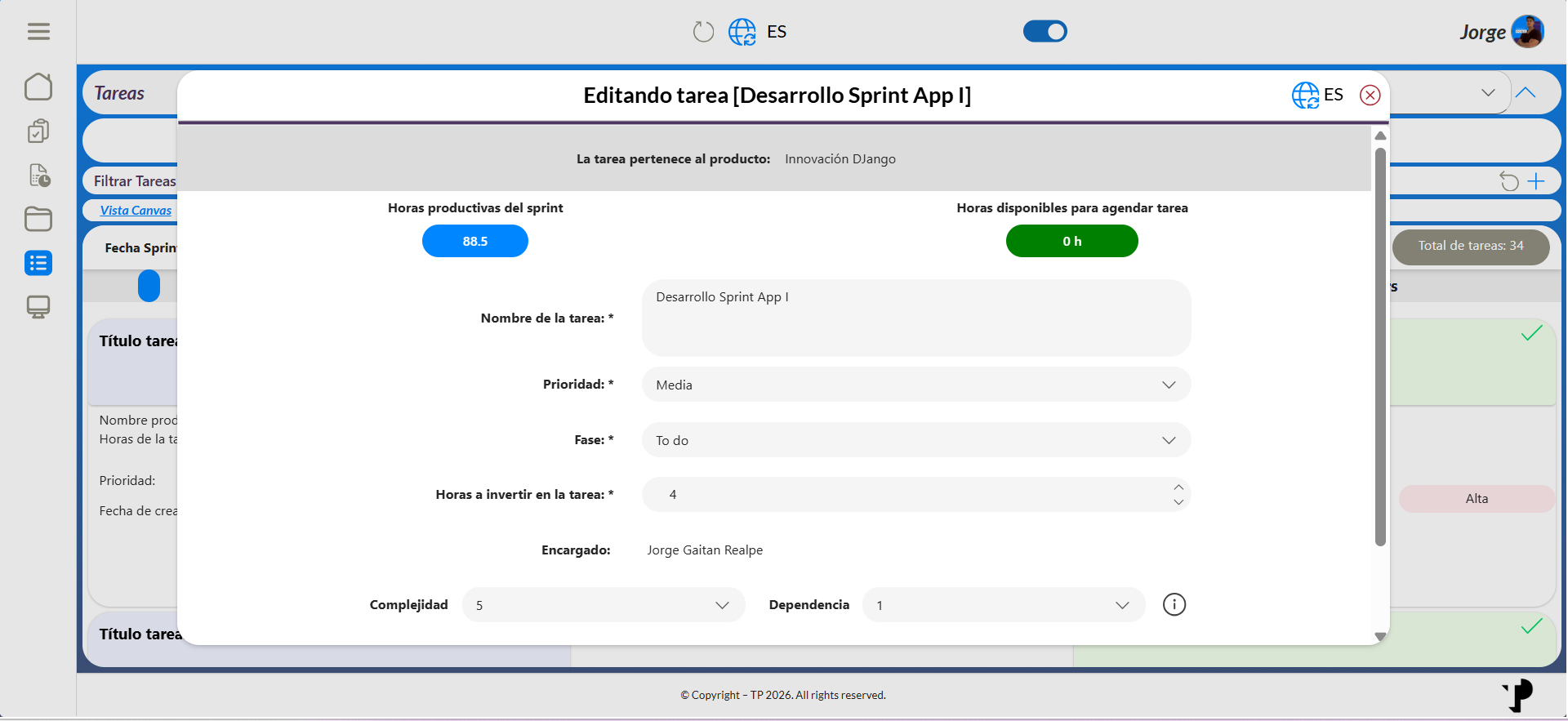Click the green checkmark on first task card
Image resolution: width=1568 pixels, height=721 pixels.
point(1532,333)
